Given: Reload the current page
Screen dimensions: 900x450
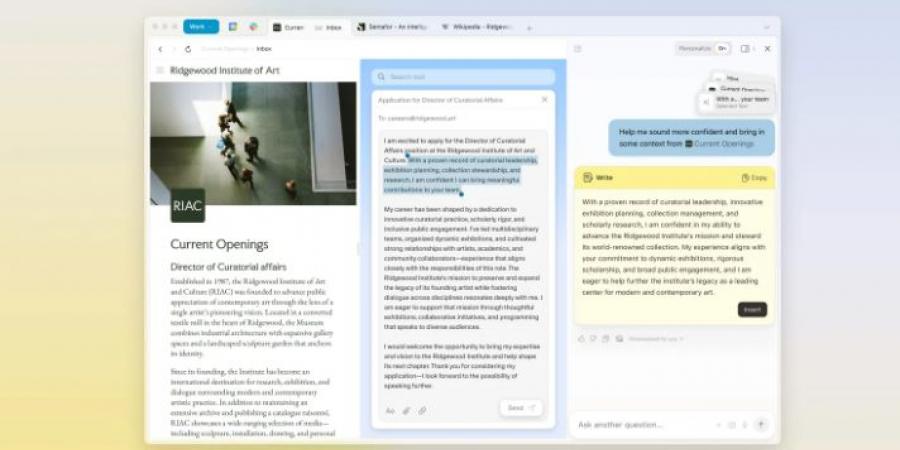Looking at the screenshot, I should [188, 49].
